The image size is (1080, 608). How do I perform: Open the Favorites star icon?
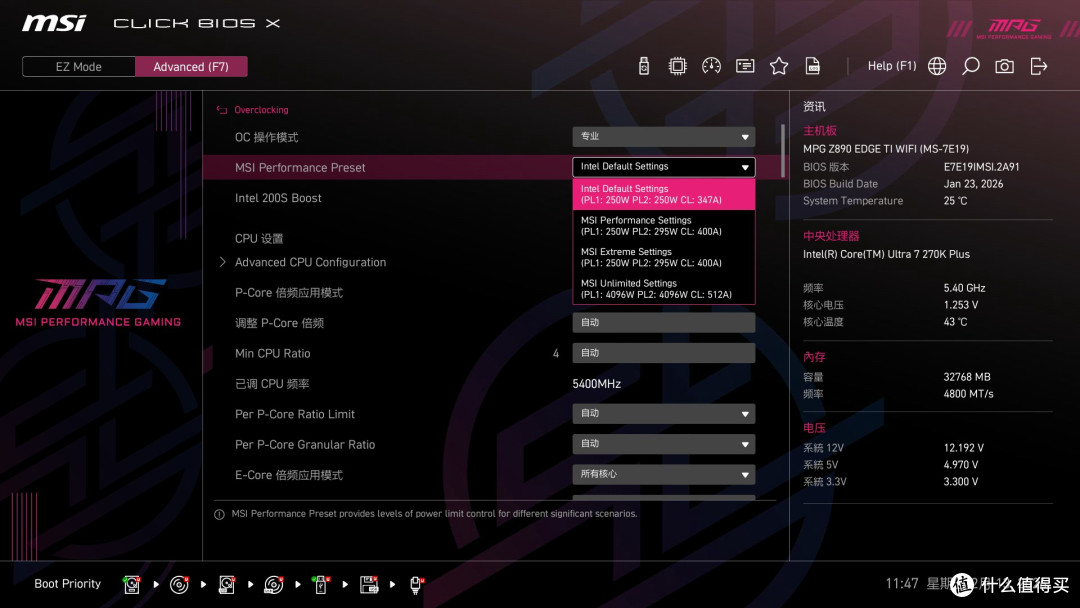point(778,66)
